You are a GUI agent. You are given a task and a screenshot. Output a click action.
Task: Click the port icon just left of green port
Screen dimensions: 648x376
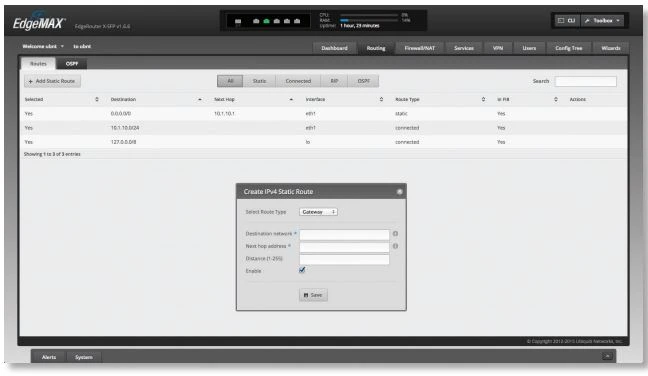(x=256, y=21)
